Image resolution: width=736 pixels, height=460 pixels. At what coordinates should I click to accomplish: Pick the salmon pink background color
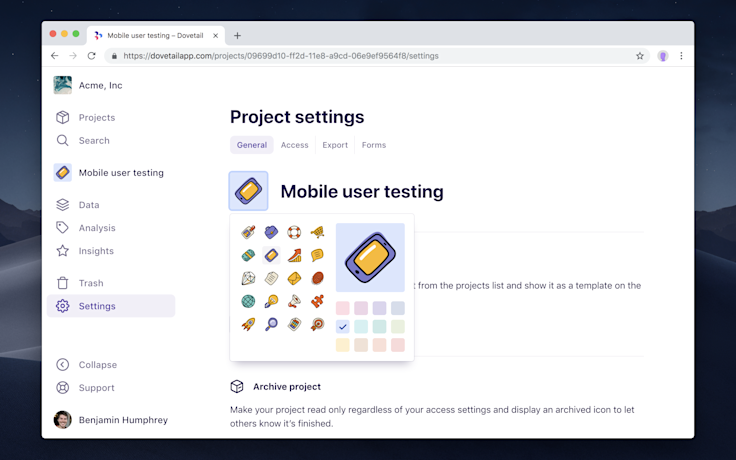(398, 345)
